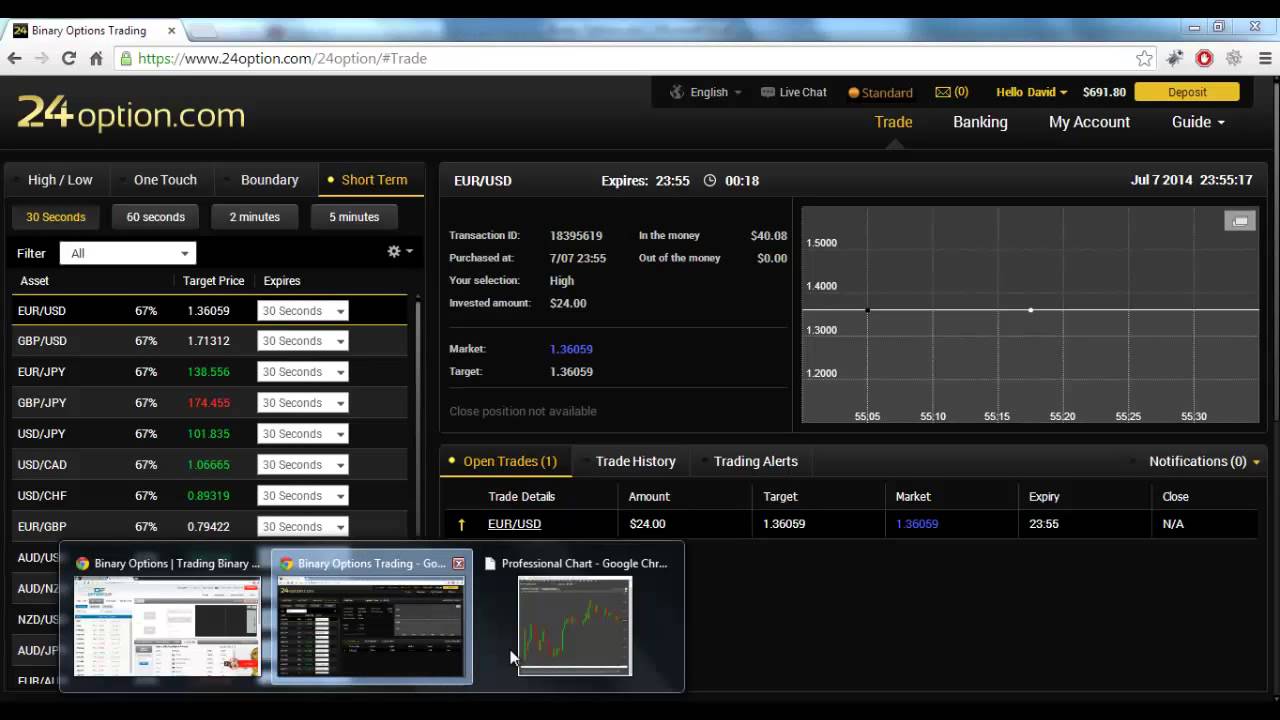Go to the Banking menu
The height and width of the screenshot is (720, 1280).
pos(980,122)
